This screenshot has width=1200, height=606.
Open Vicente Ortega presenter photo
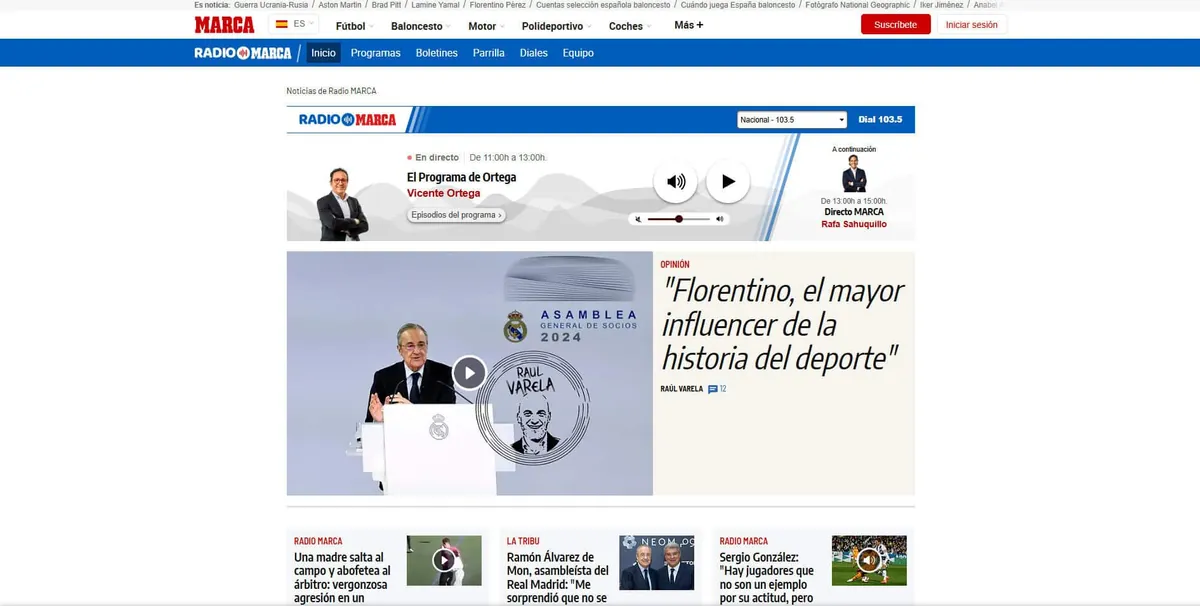tap(342, 203)
